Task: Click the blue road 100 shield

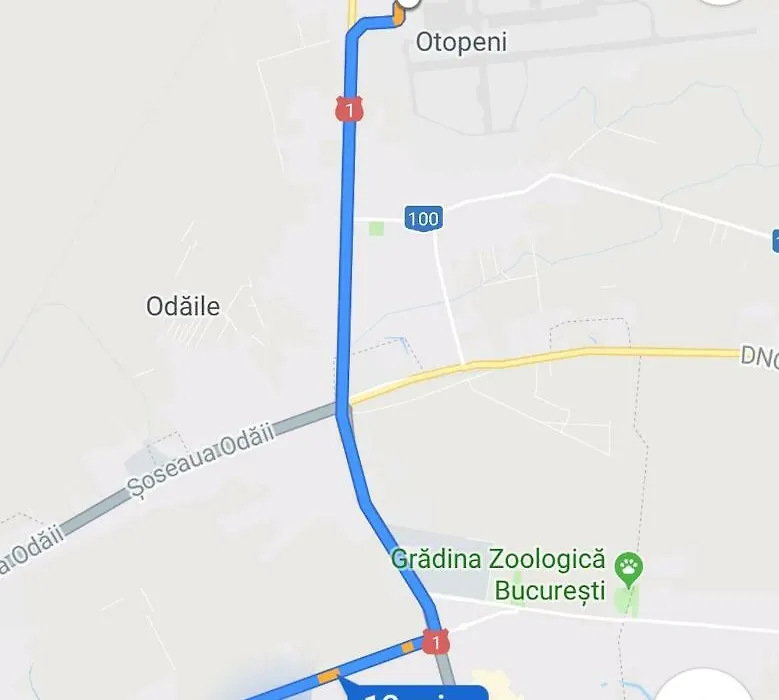Action: click(423, 218)
